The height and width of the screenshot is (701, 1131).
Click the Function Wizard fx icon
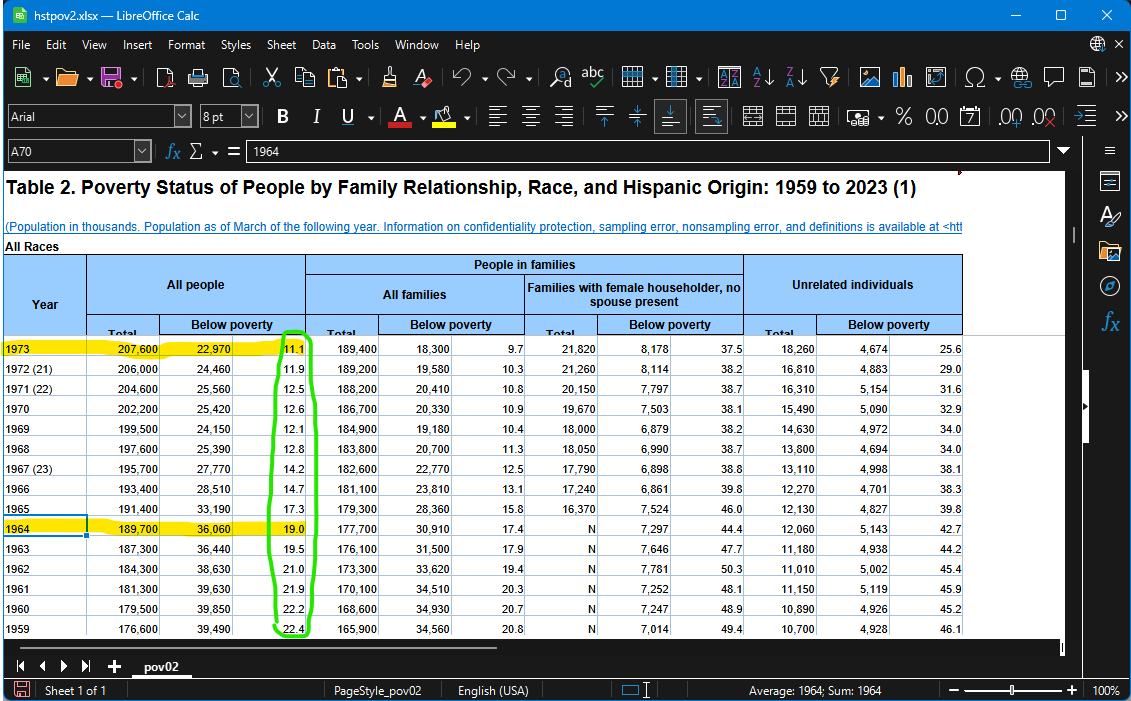click(x=173, y=151)
